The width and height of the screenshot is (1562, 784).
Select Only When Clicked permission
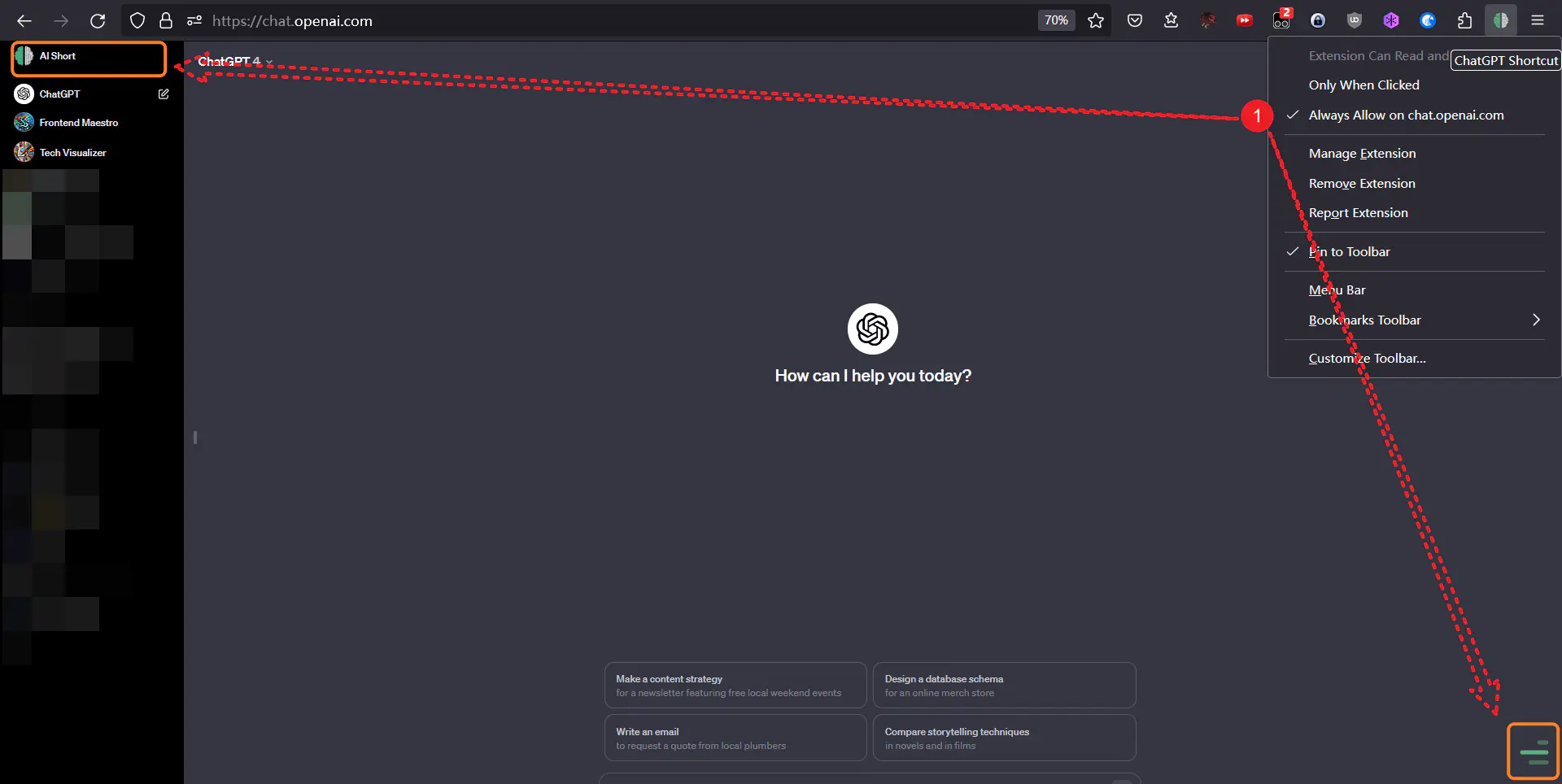tap(1363, 85)
